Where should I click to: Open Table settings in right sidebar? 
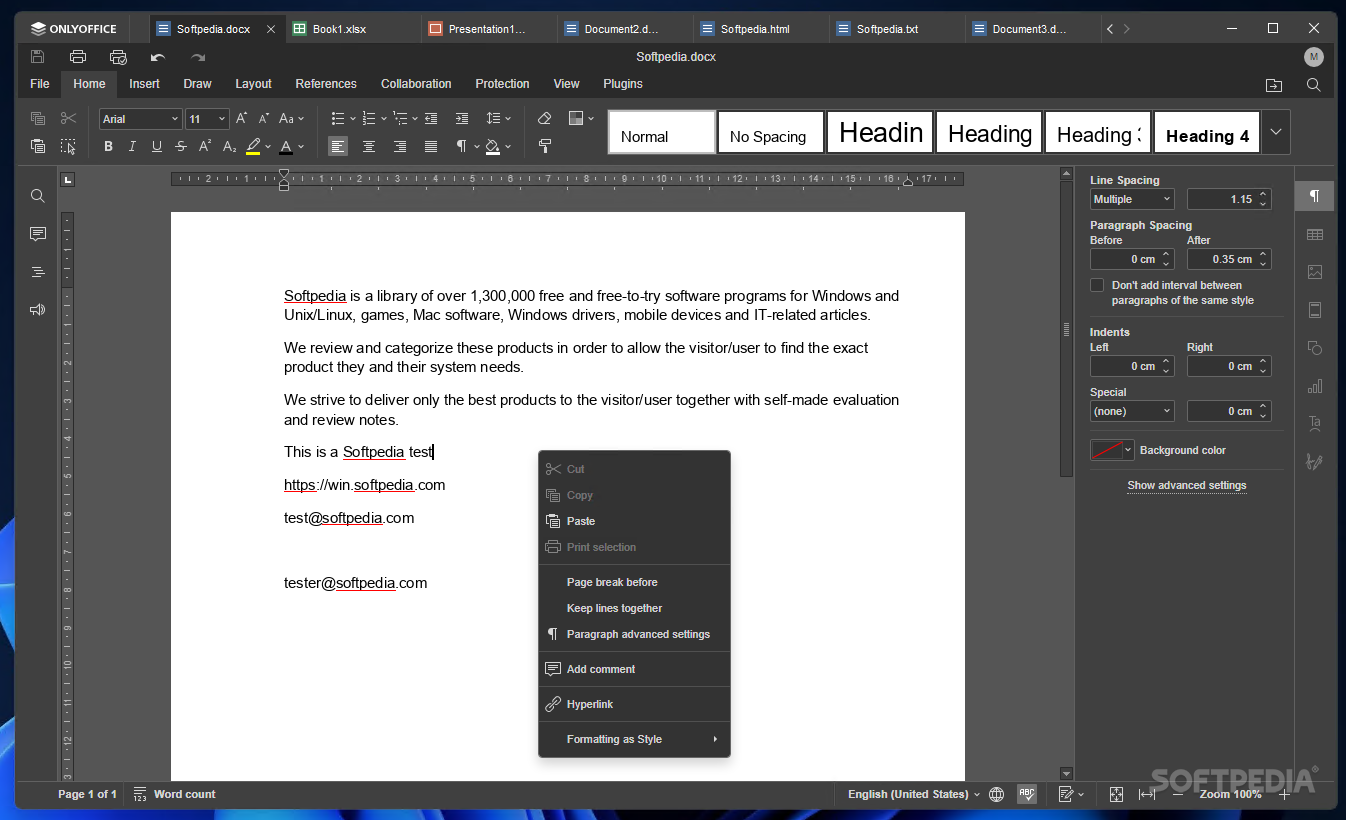tap(1315, 234)
